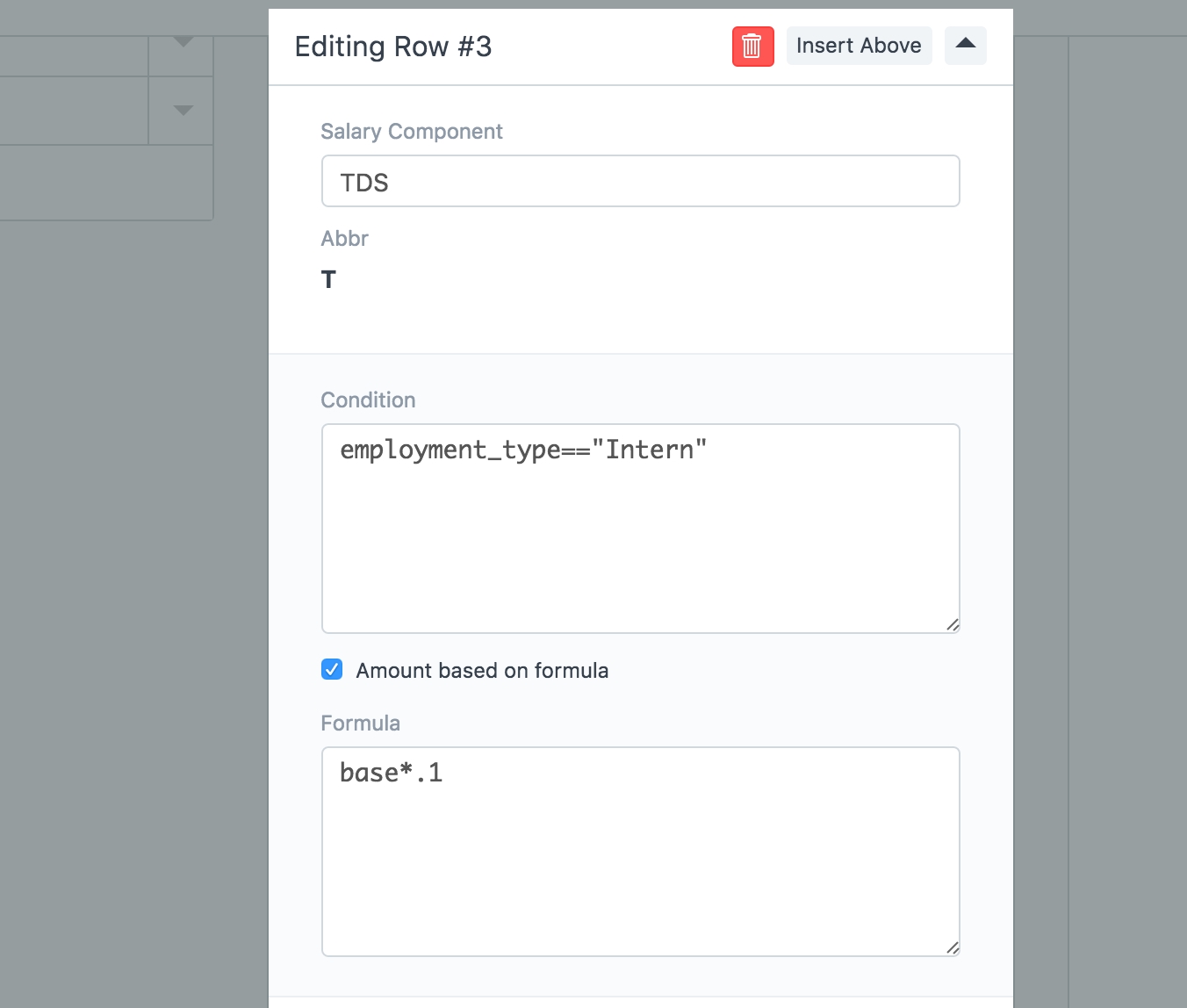
Task: Collapse the row editor with up arrow
Action: tap(965, 46)
